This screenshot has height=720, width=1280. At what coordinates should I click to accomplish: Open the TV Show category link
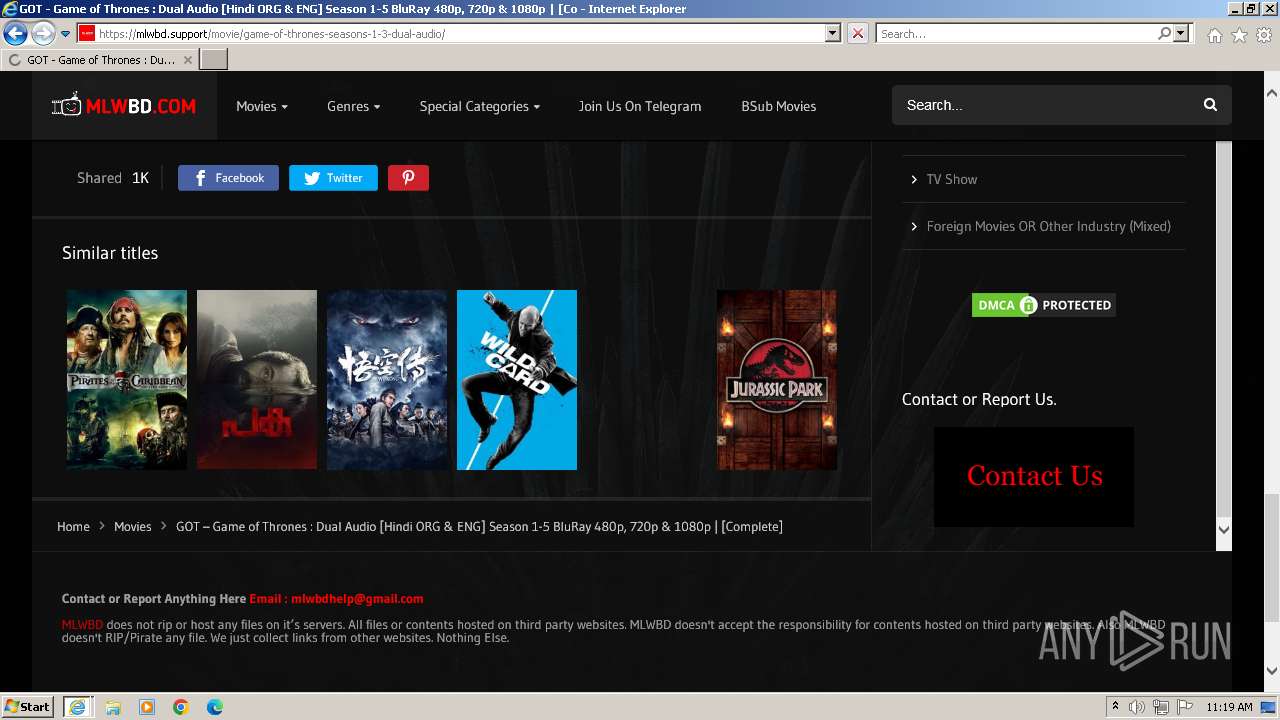tap(951, 179)
